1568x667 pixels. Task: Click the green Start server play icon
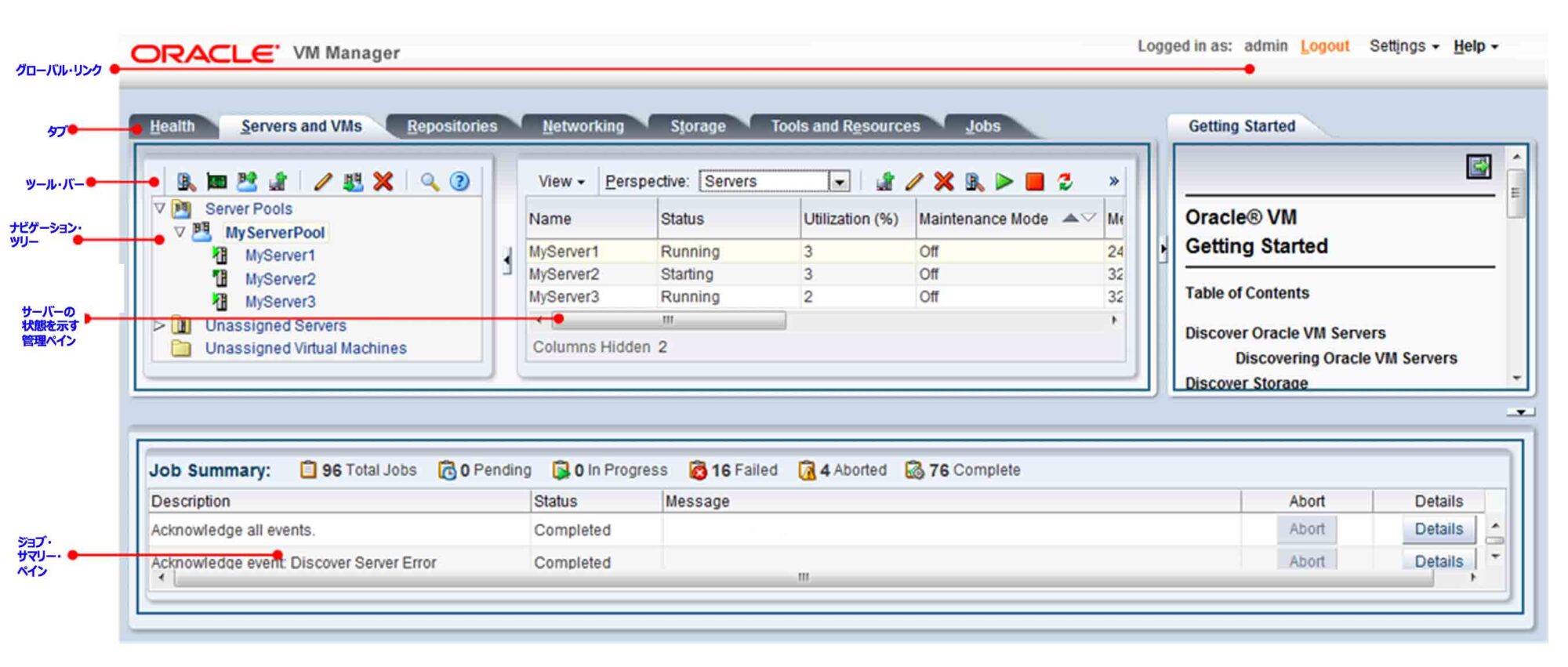click(1004, 182)
